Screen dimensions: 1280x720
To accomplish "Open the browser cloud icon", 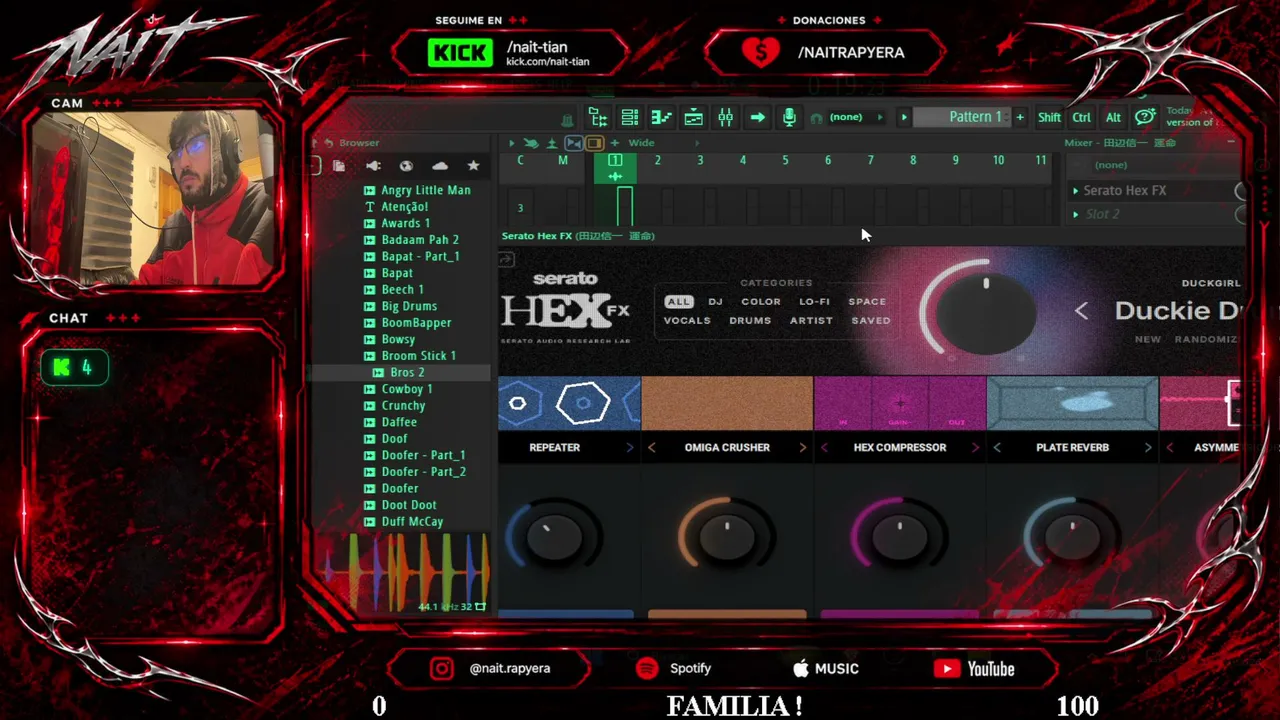I will click(440, 166).
